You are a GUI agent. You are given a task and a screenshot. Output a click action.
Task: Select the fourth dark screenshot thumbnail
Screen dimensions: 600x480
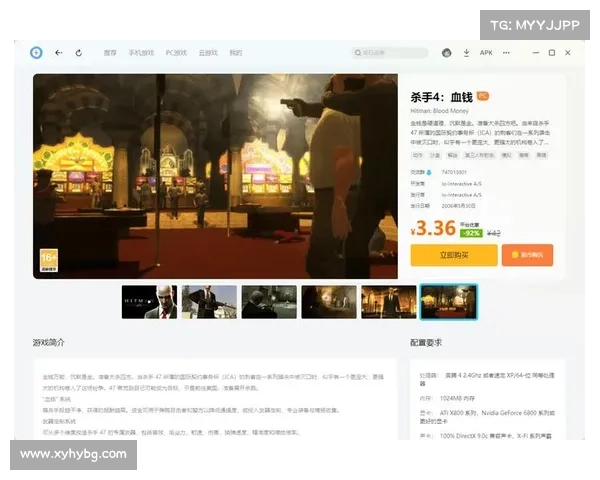[329, 302]
